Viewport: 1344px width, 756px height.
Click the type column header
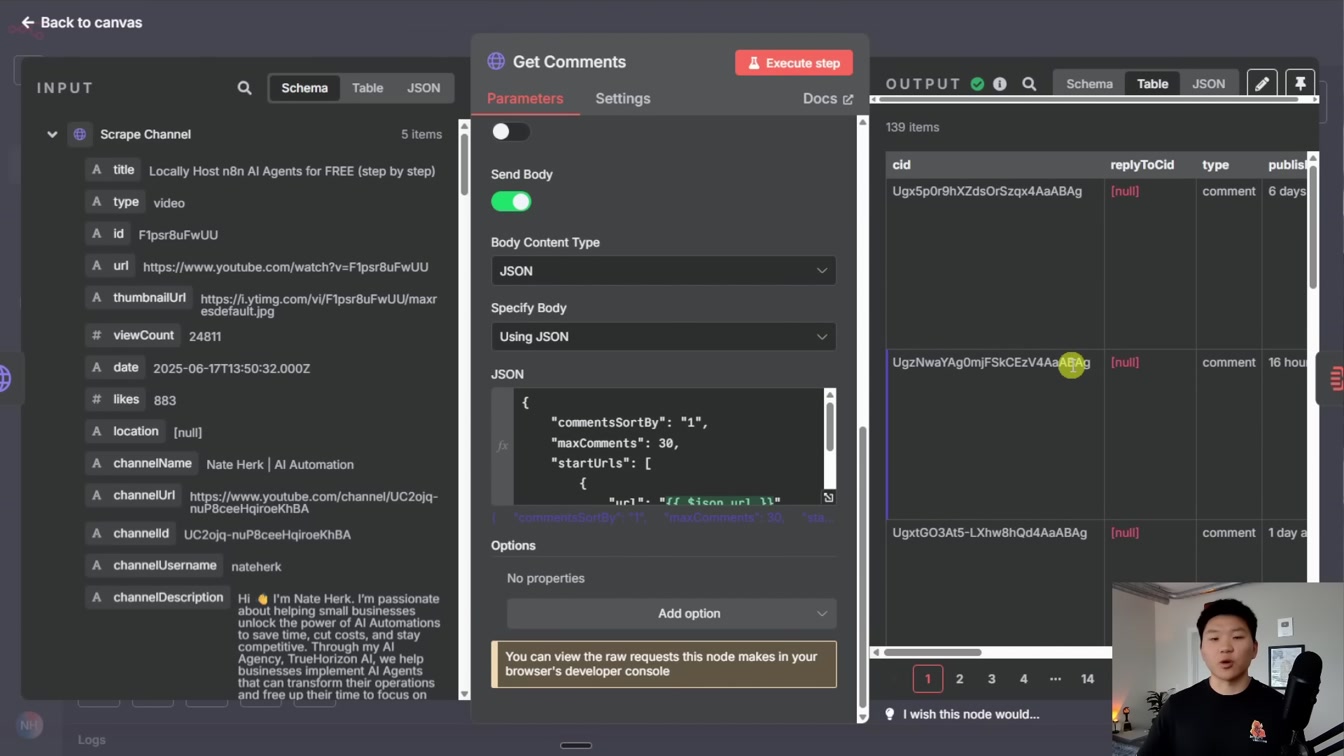point(1229,165)
